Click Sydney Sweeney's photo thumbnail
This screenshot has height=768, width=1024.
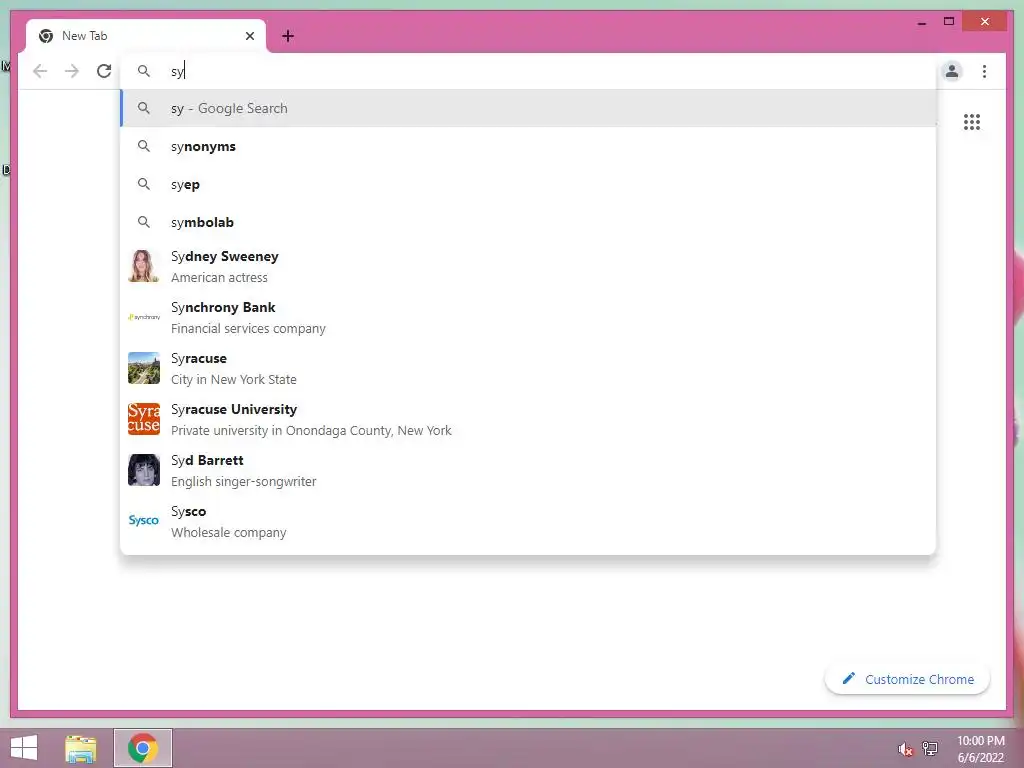pyautogui.click(x=144, y=266)
